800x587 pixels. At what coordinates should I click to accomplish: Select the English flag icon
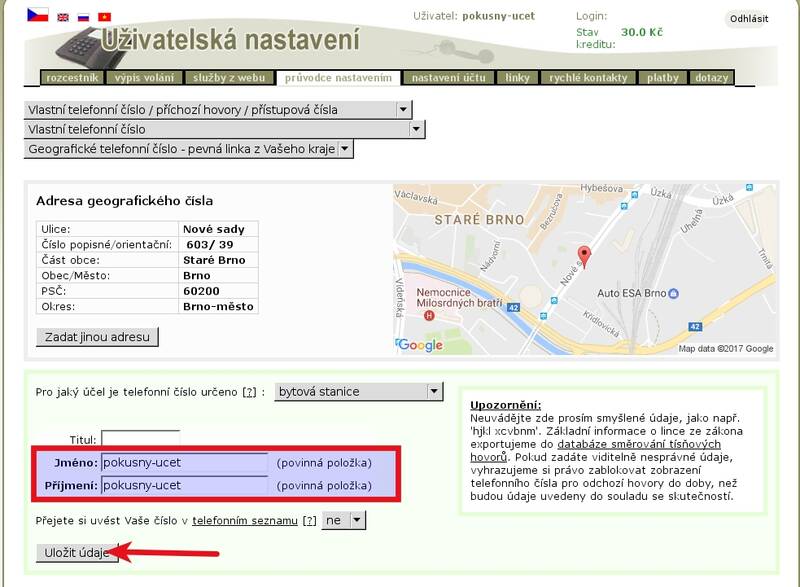pyautogui.click(x=63, y=17)
